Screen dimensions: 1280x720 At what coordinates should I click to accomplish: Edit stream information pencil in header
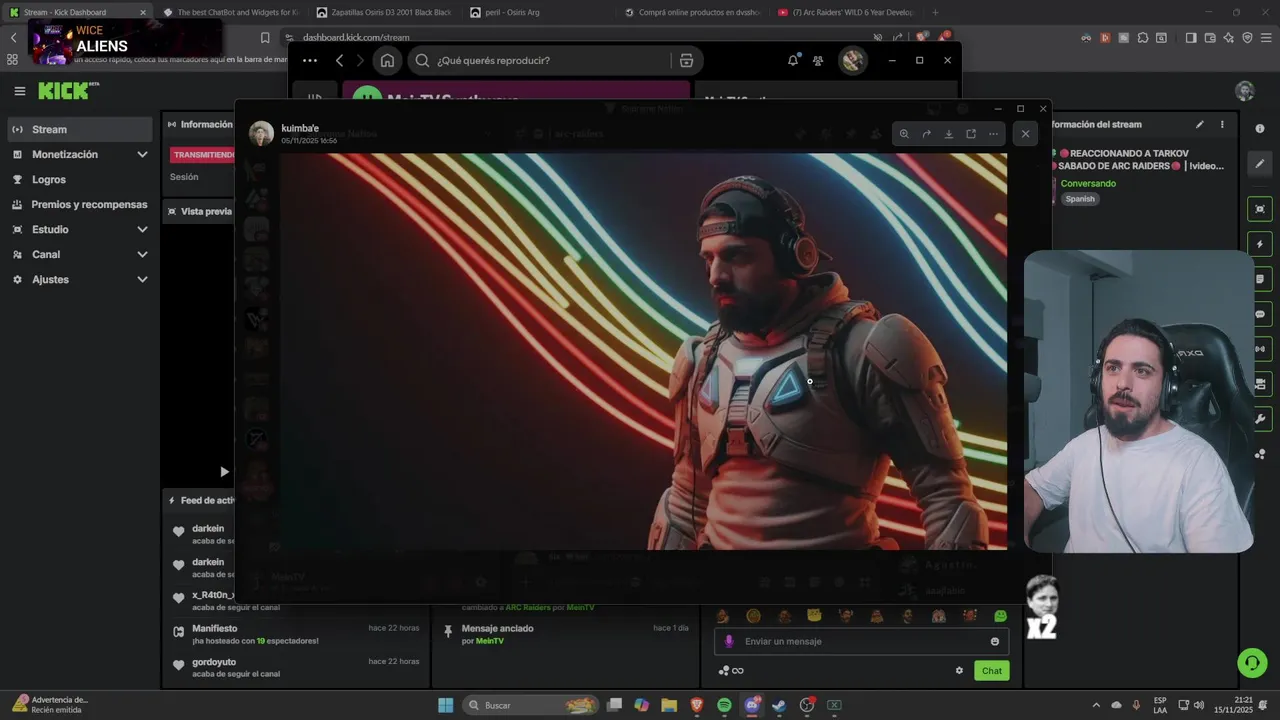1200,125
